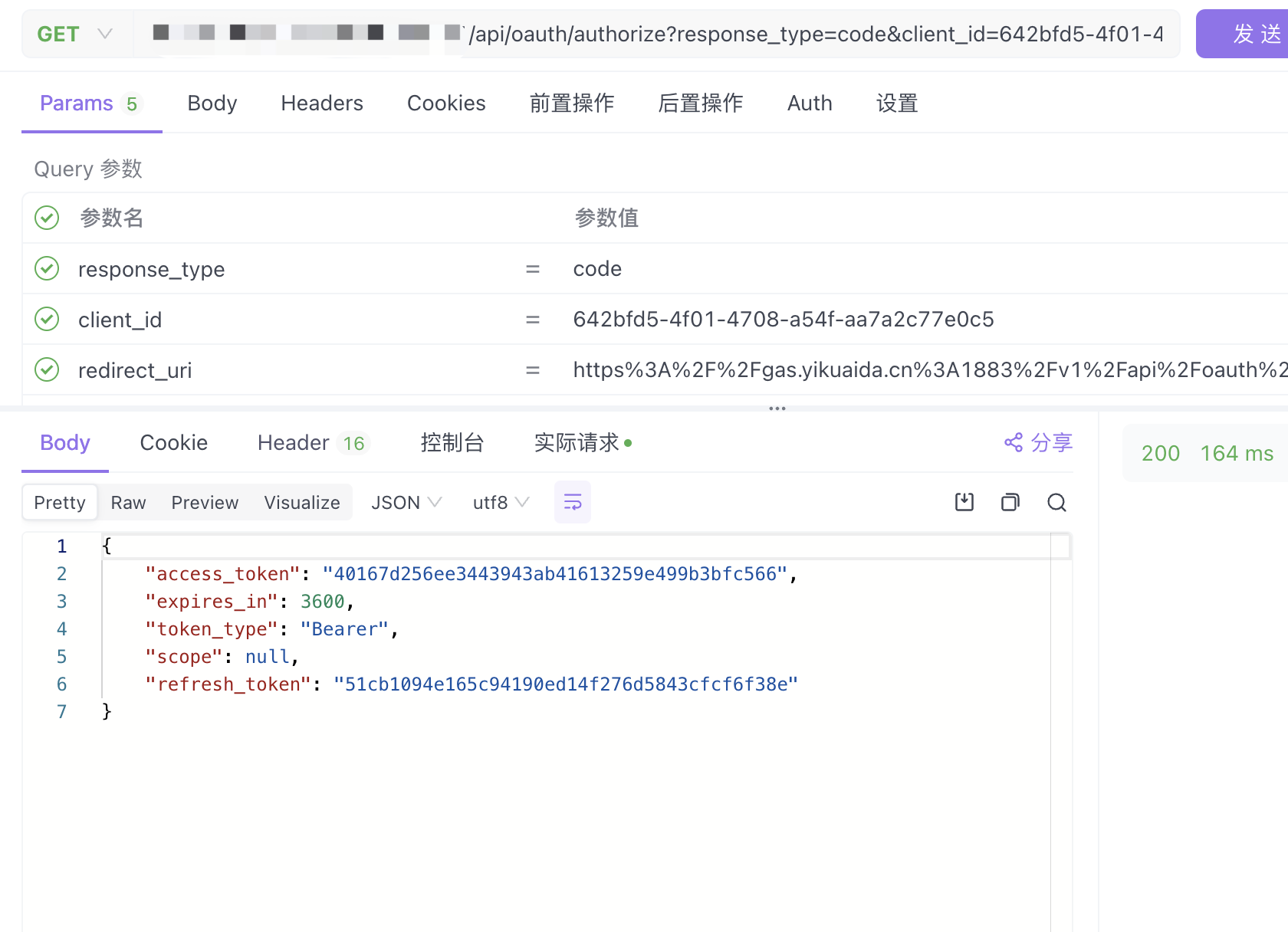Select the Pretty view mode
Viewport: 1288px width, 932px height.
(x=60, y=503)
